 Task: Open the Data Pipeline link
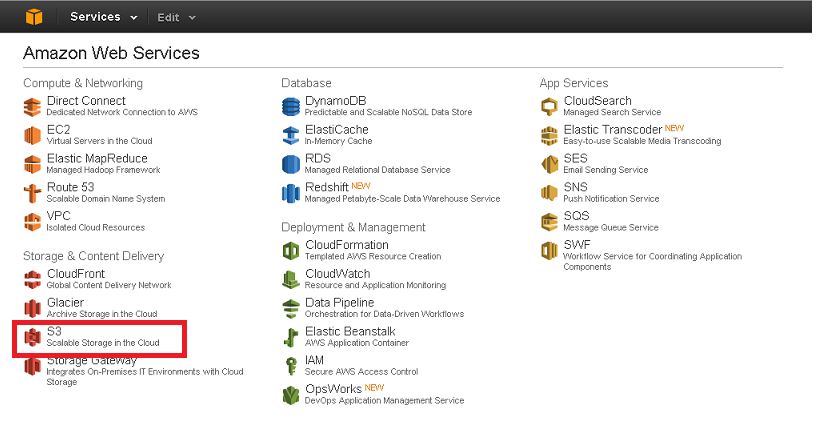click(340, 302)
